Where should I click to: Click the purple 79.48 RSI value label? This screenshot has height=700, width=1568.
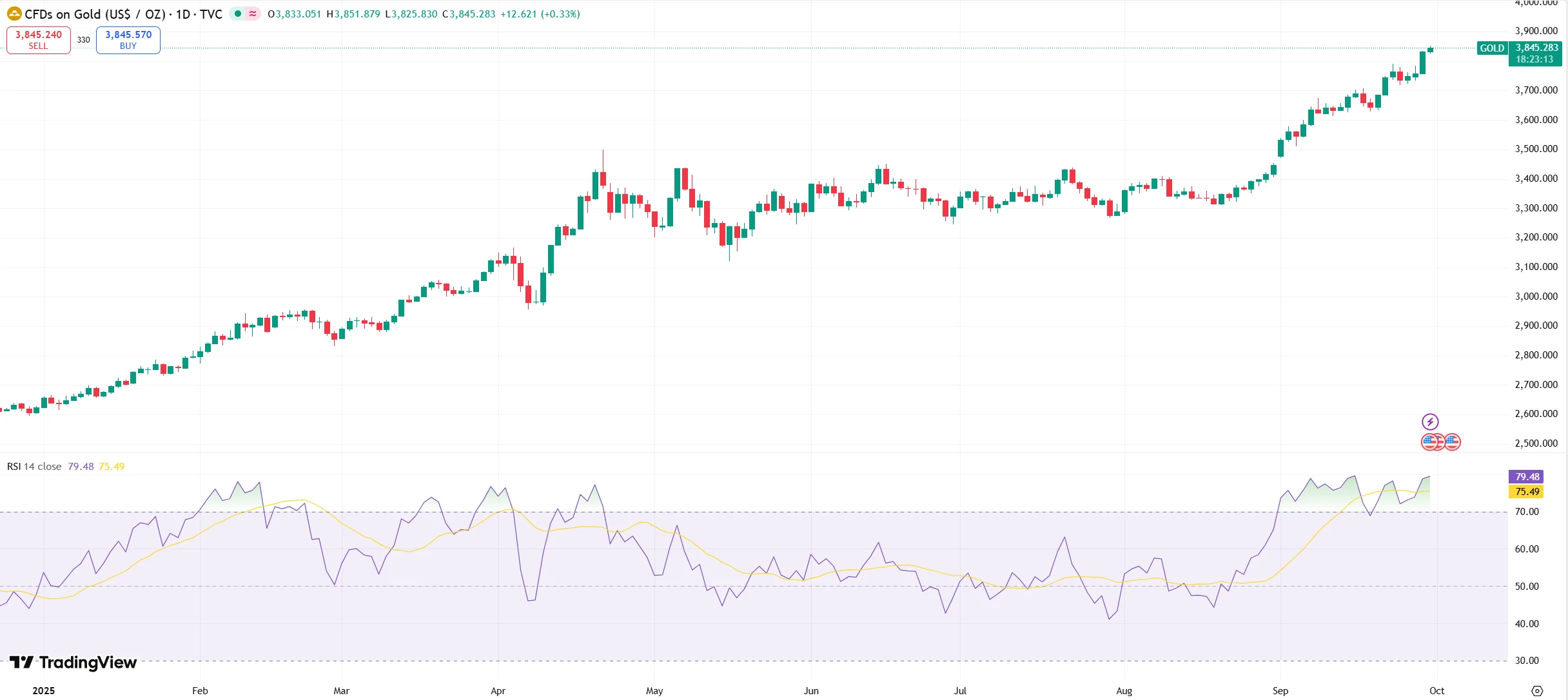(x=1527, y=477)
